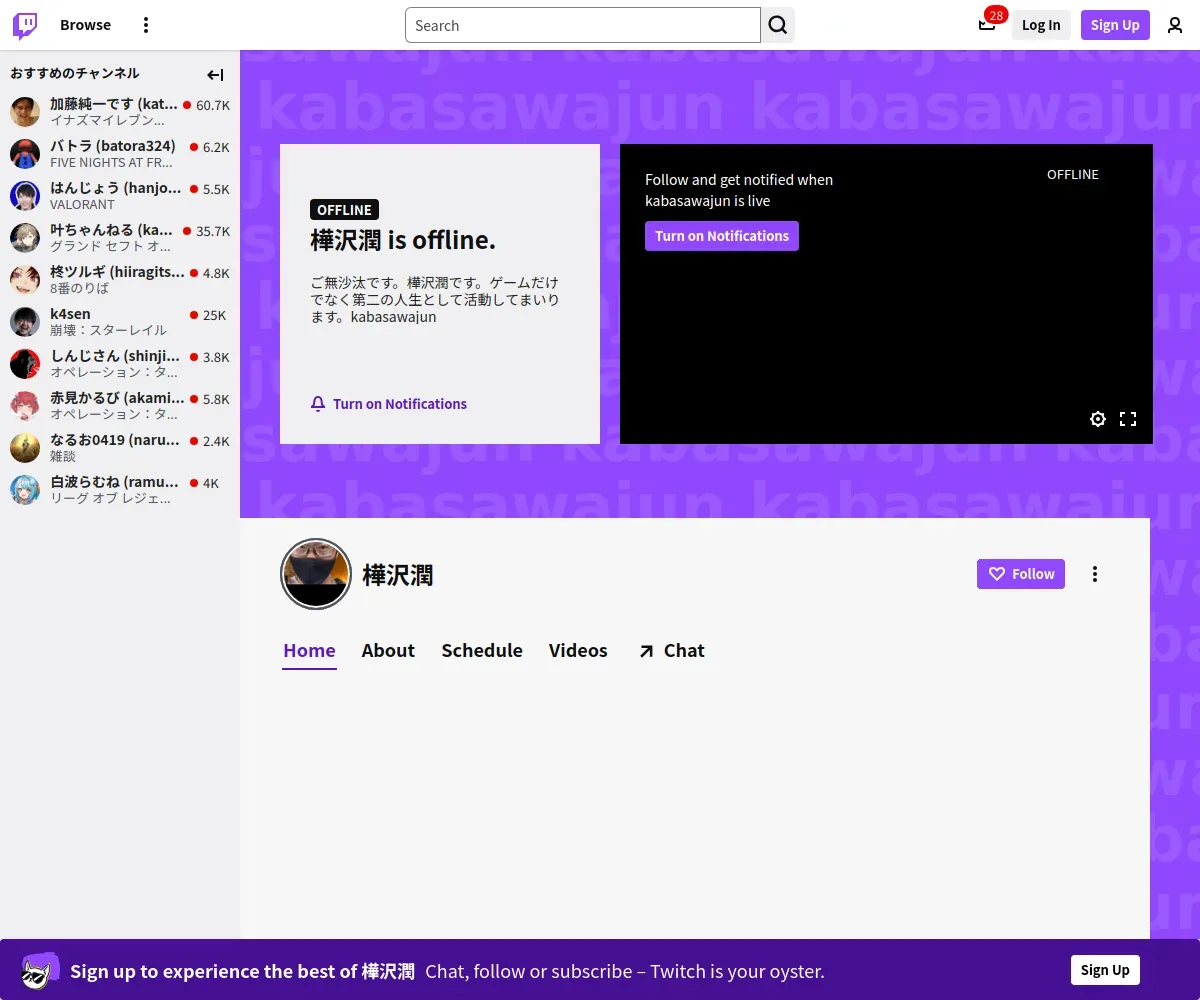The height and width of the screenshot is (1000, 1200).
Task: Collapse the recommended channels sidebar
Action: click(215, 74)
